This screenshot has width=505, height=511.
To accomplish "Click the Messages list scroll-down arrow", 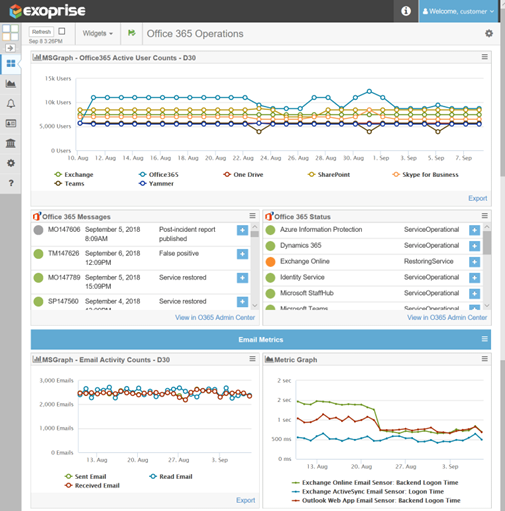I will click(x=255, y=306).
